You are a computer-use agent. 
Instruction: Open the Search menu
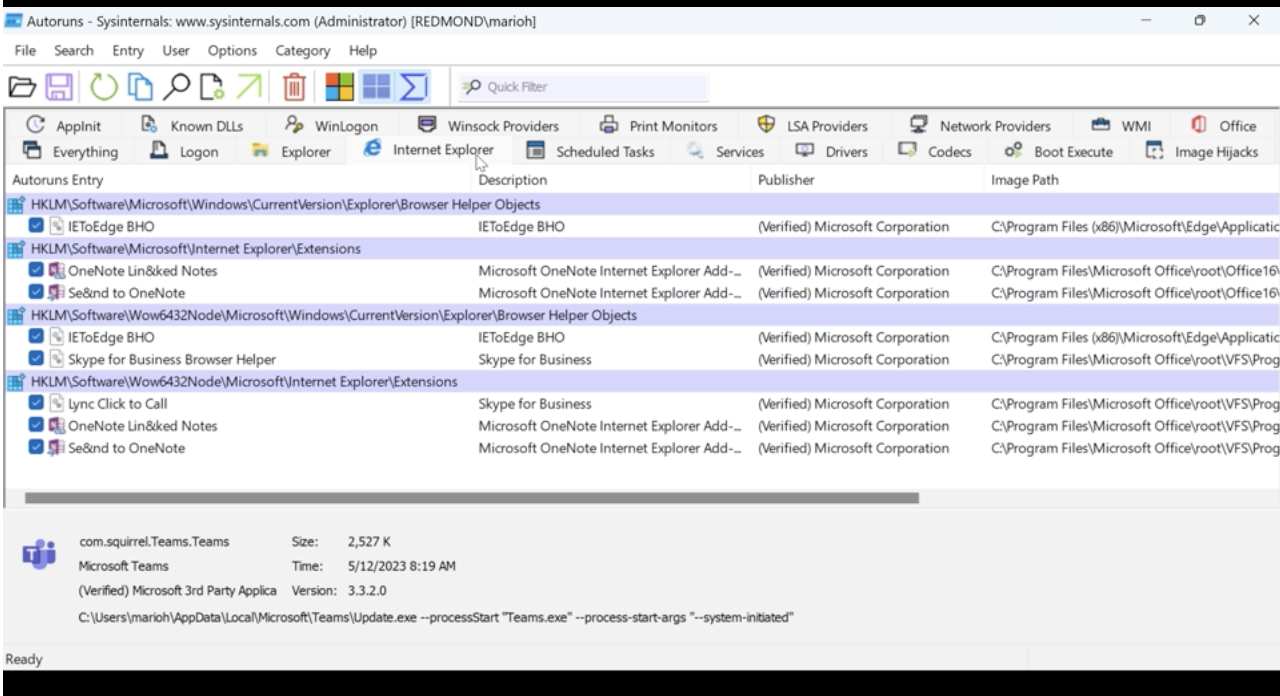pos(74,50)
